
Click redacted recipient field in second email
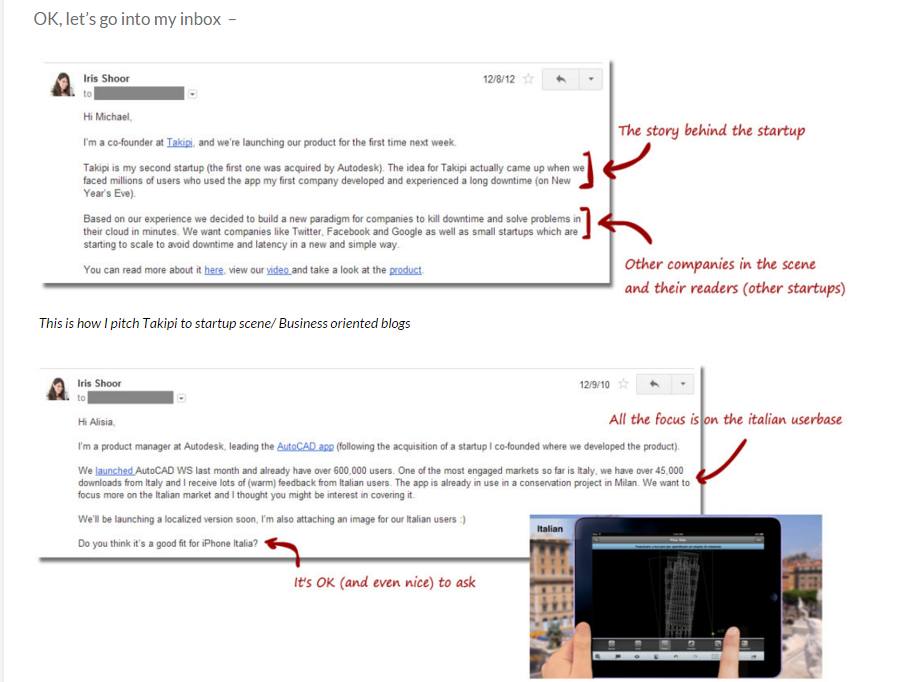coord(131,397)
